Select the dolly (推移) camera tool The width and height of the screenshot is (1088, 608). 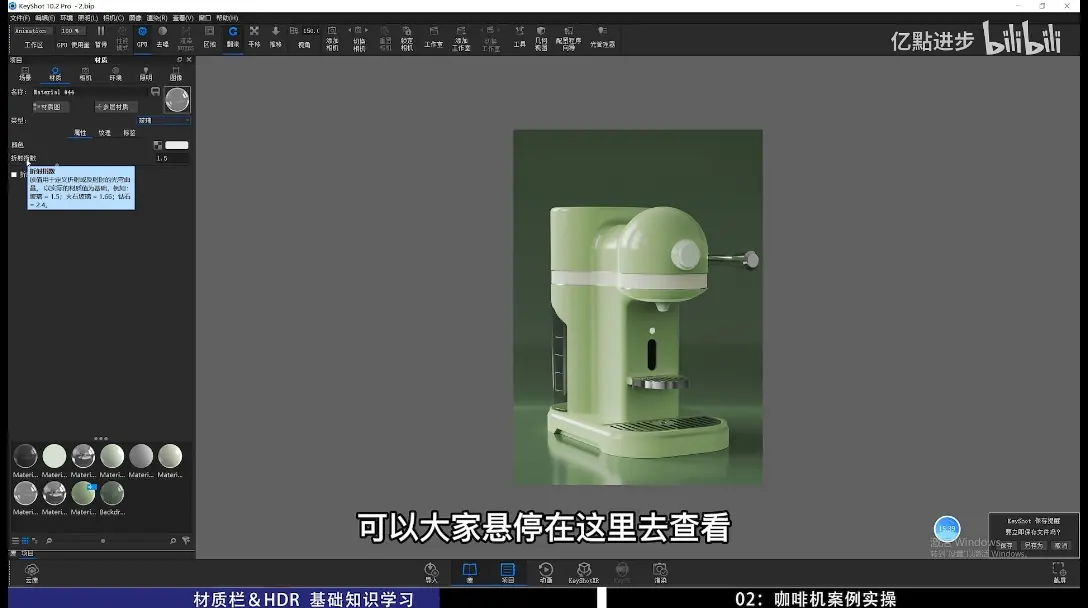(275, 37)
